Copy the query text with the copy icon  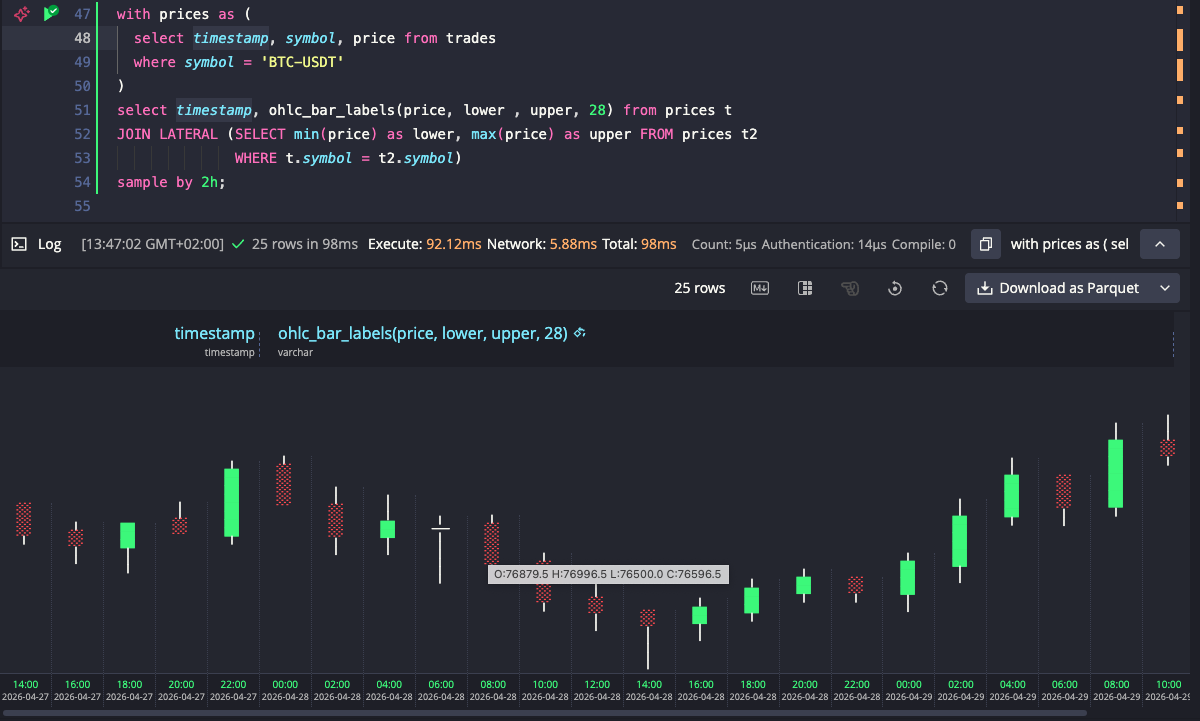pos(985,244)
